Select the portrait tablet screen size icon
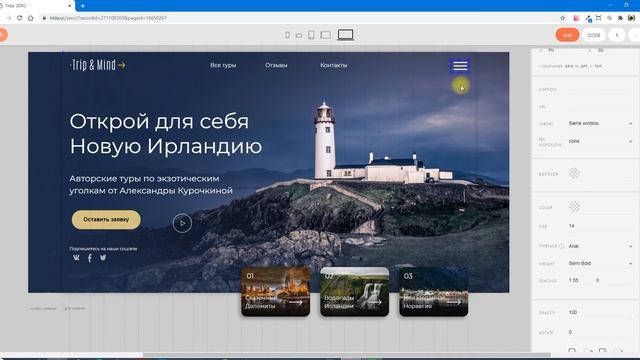The image size is (640, 360). pyautogui.click(x=311, y=35)
